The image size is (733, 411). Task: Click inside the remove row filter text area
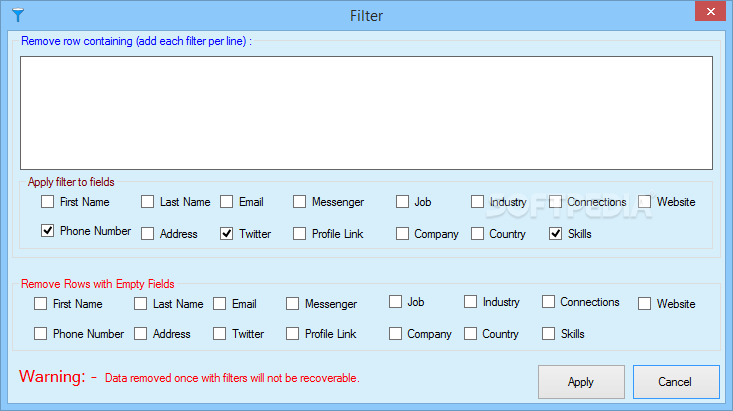[366, 113]
